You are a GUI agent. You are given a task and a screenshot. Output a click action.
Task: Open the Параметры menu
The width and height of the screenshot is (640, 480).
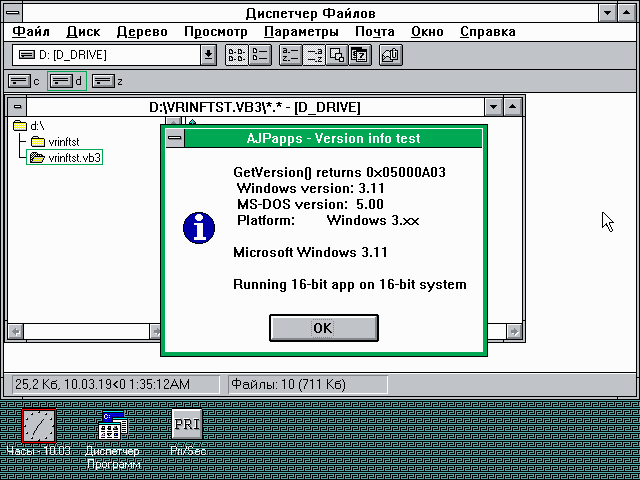pyautogui.click(x=301, y=32)
